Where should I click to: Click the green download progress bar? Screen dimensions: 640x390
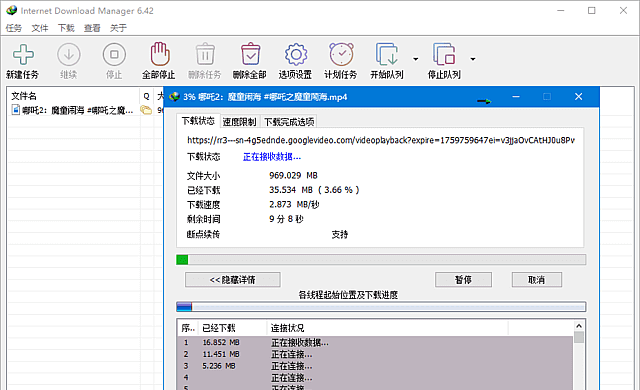click(381, 259)
